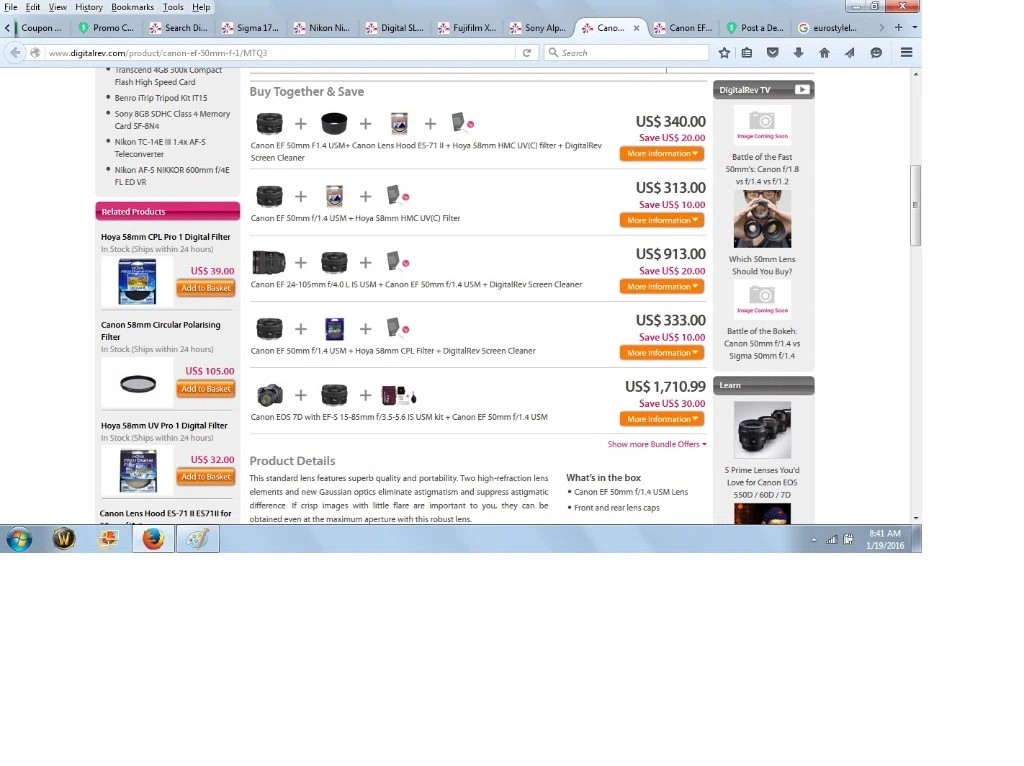Switch to the Sigma 17 tab
1024x766 pixels.
(251, 28)
